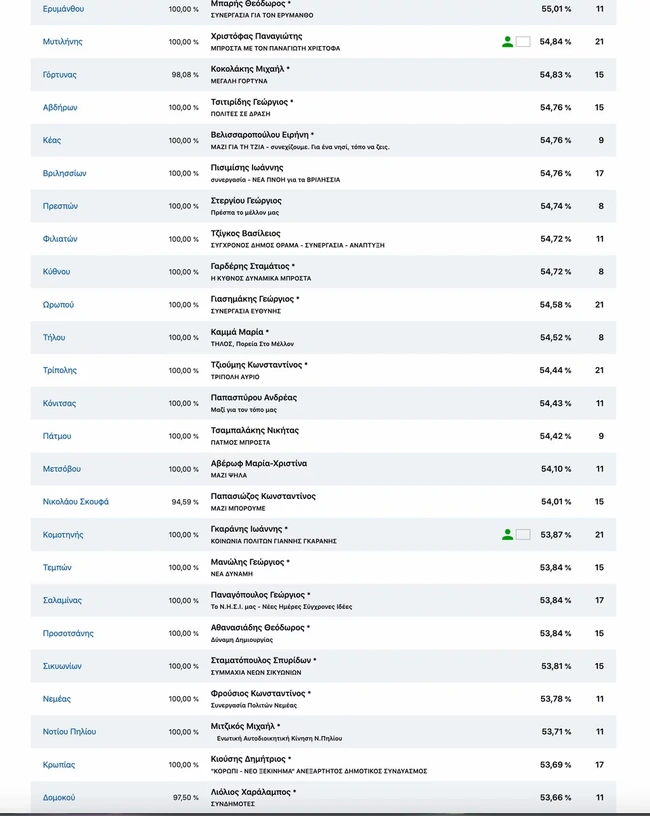This screenshot has width=650, height=816.
Task: Click the white box beside Χριστόφας Παναγιώτης
Action: [522, 42]
